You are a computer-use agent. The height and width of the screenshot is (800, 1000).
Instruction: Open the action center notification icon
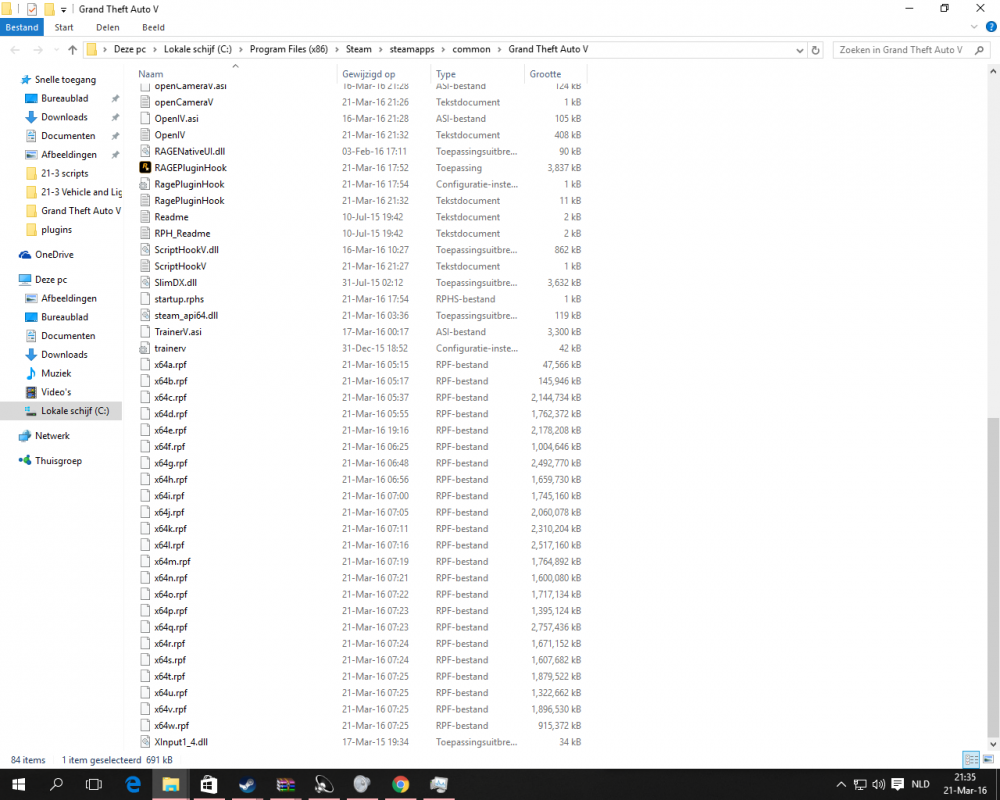point(897,784)
